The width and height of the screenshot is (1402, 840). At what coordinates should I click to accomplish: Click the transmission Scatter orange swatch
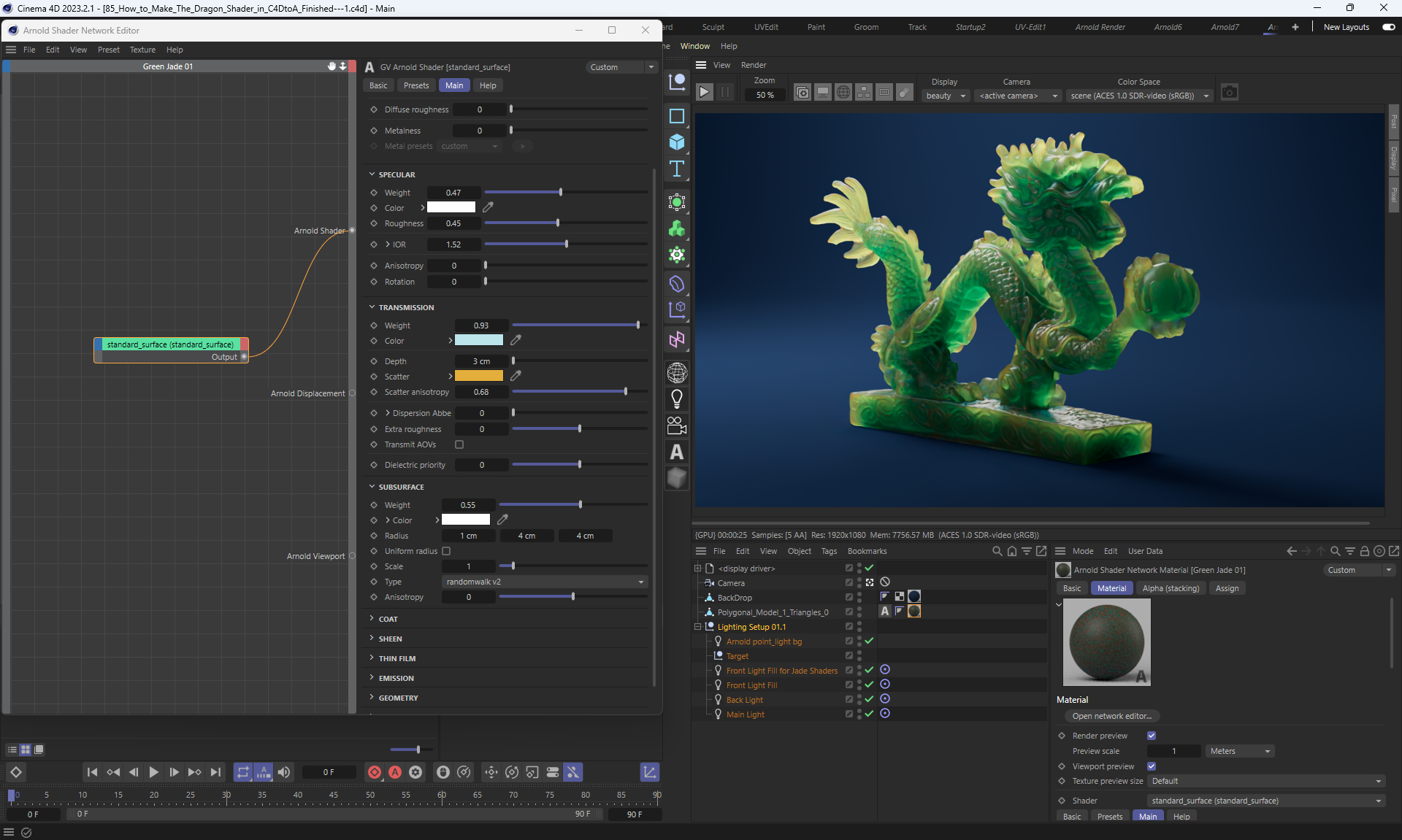coord(478,377)
